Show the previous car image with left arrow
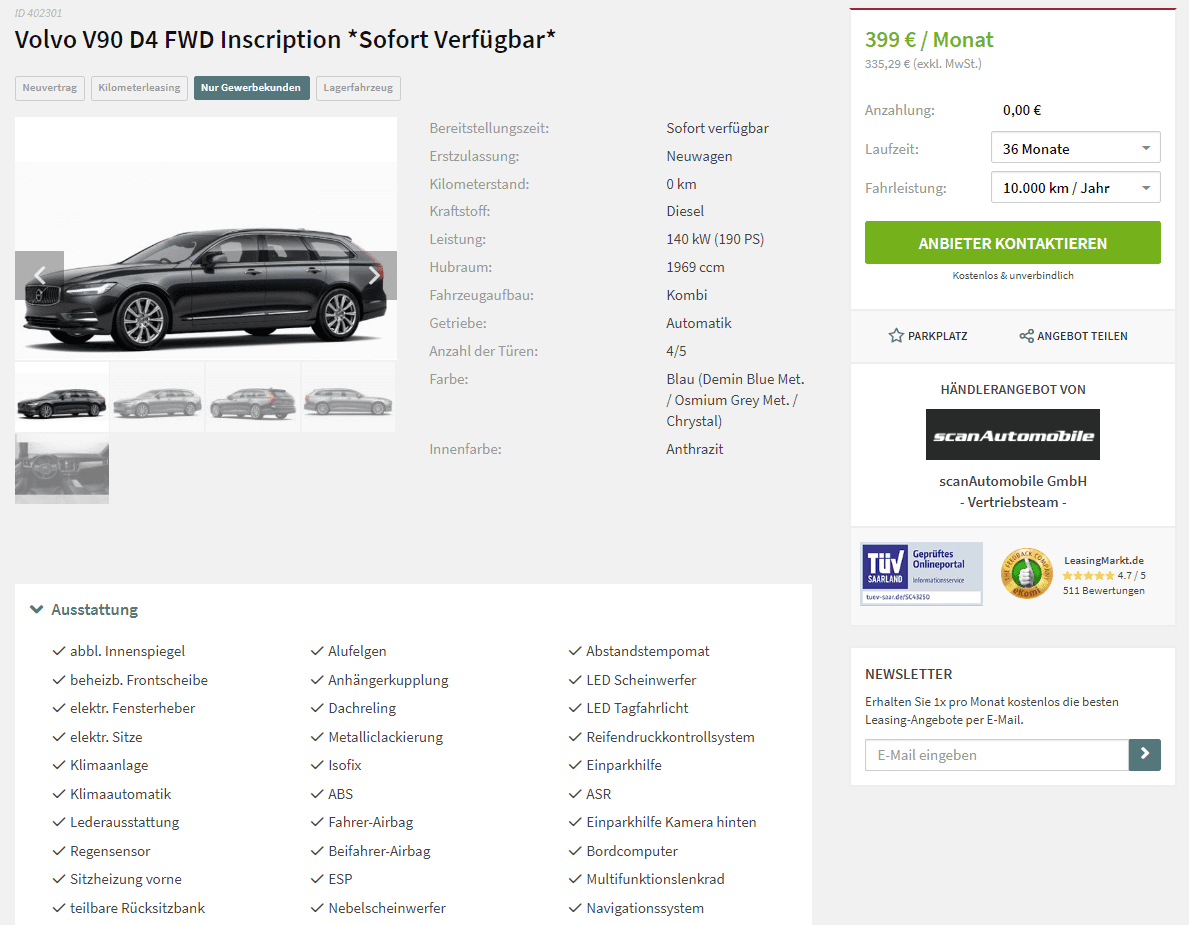1189x925 pixels. [39, 275]
